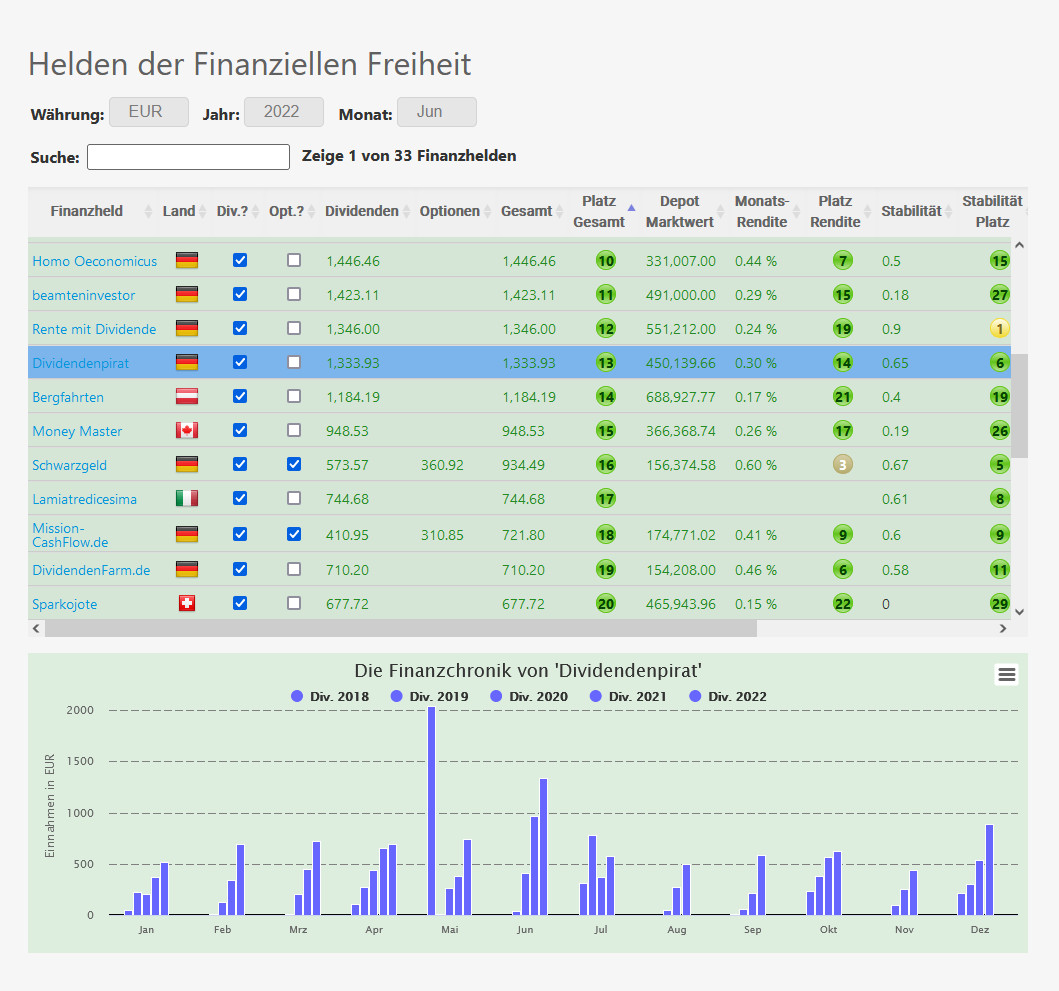Sort table by Dividenden column header
The width and height of the screenshot is (1059, 991).
pyautogui.click(x=361, y=211)
